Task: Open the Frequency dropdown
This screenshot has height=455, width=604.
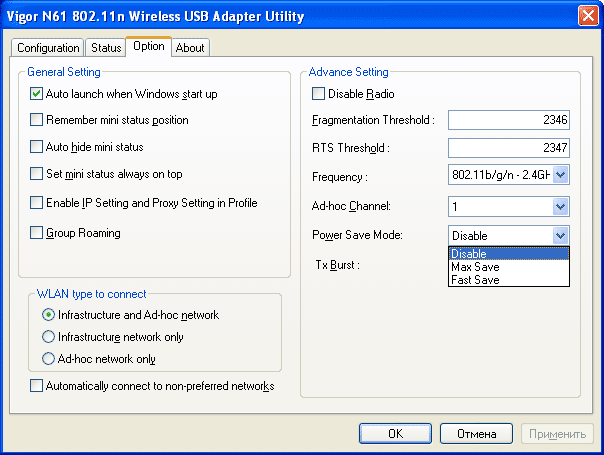Action: coord(560,175)
